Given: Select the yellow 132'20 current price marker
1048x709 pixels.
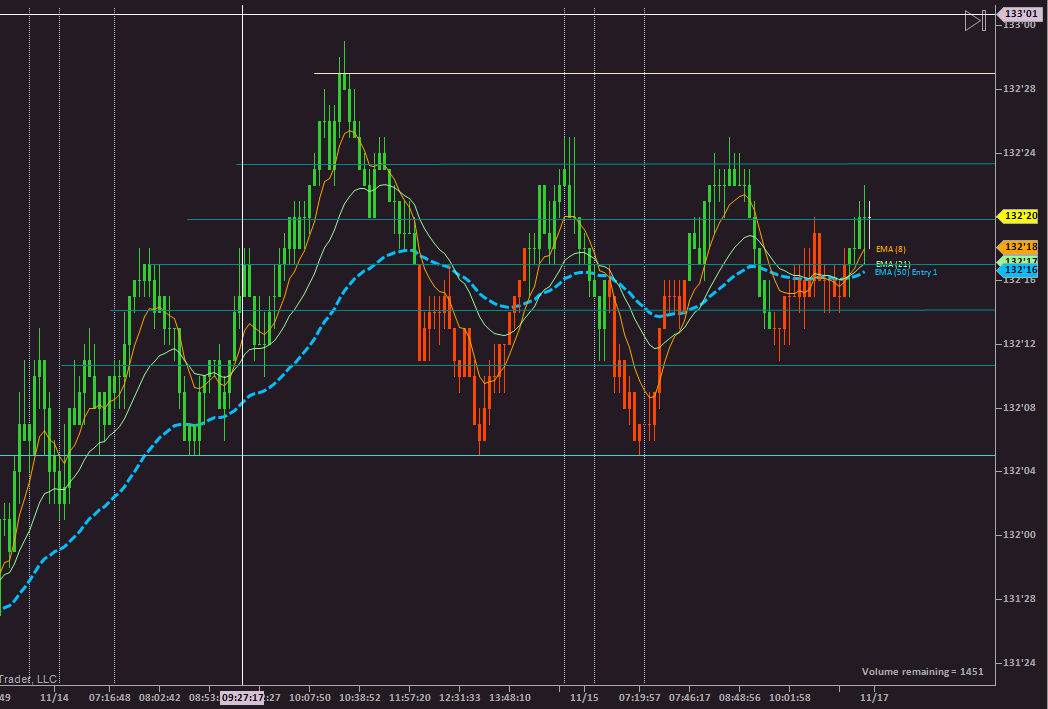Looking at the screenshot, I should coord(1018,216).
